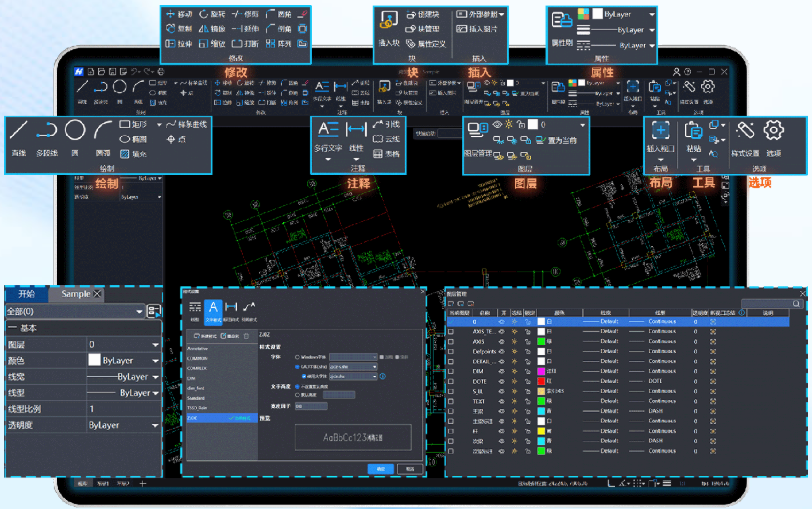Expand the 外部参照 dropdown arrow

[502, 14]
